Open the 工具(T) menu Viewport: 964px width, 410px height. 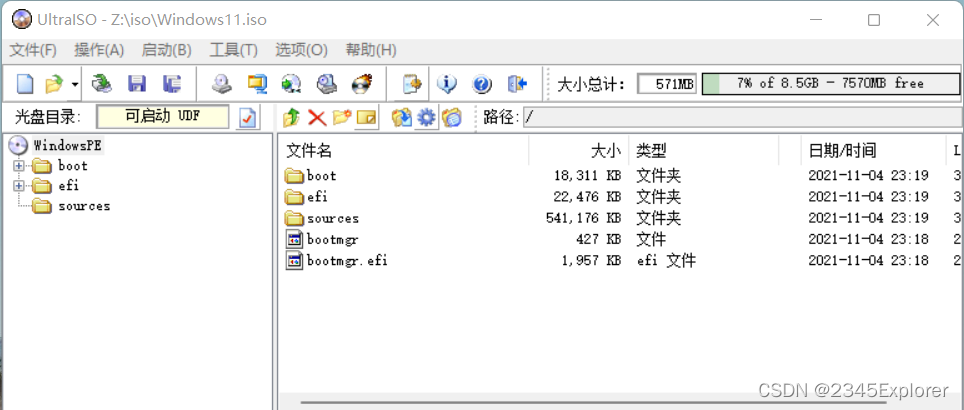234,50
